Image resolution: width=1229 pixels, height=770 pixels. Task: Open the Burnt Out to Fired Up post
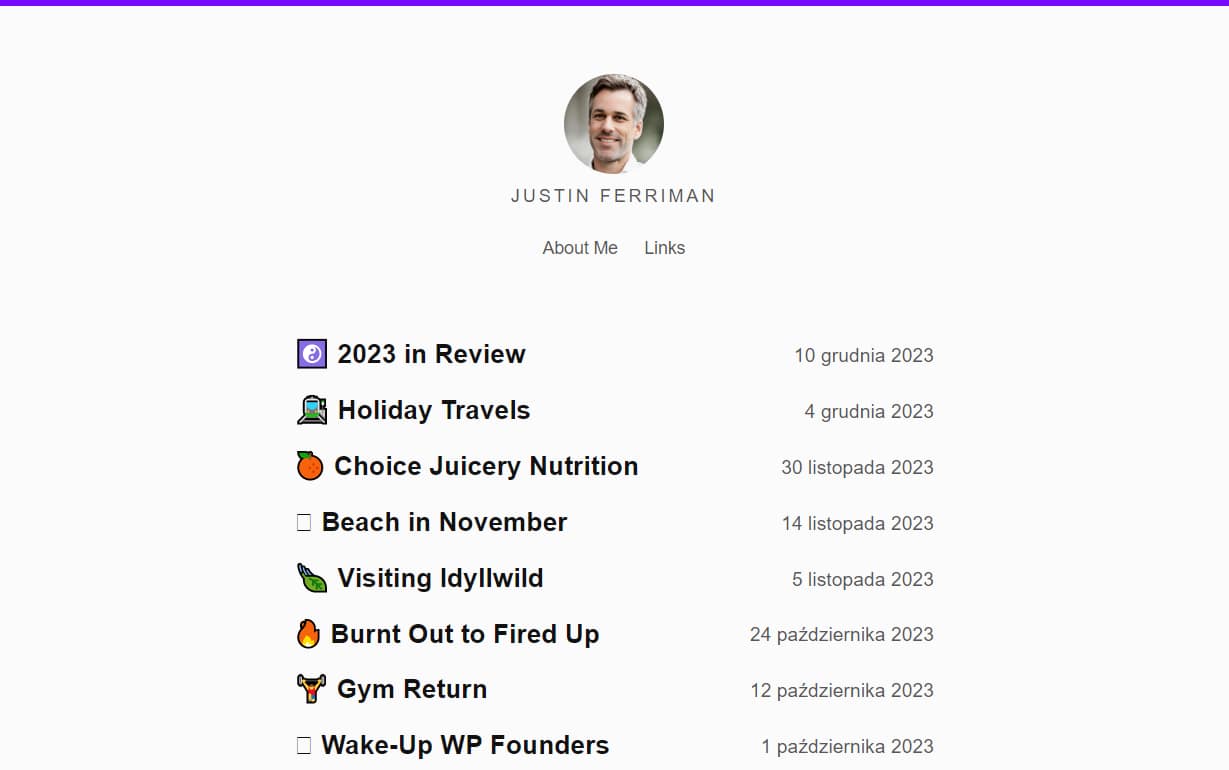[465, 634]
